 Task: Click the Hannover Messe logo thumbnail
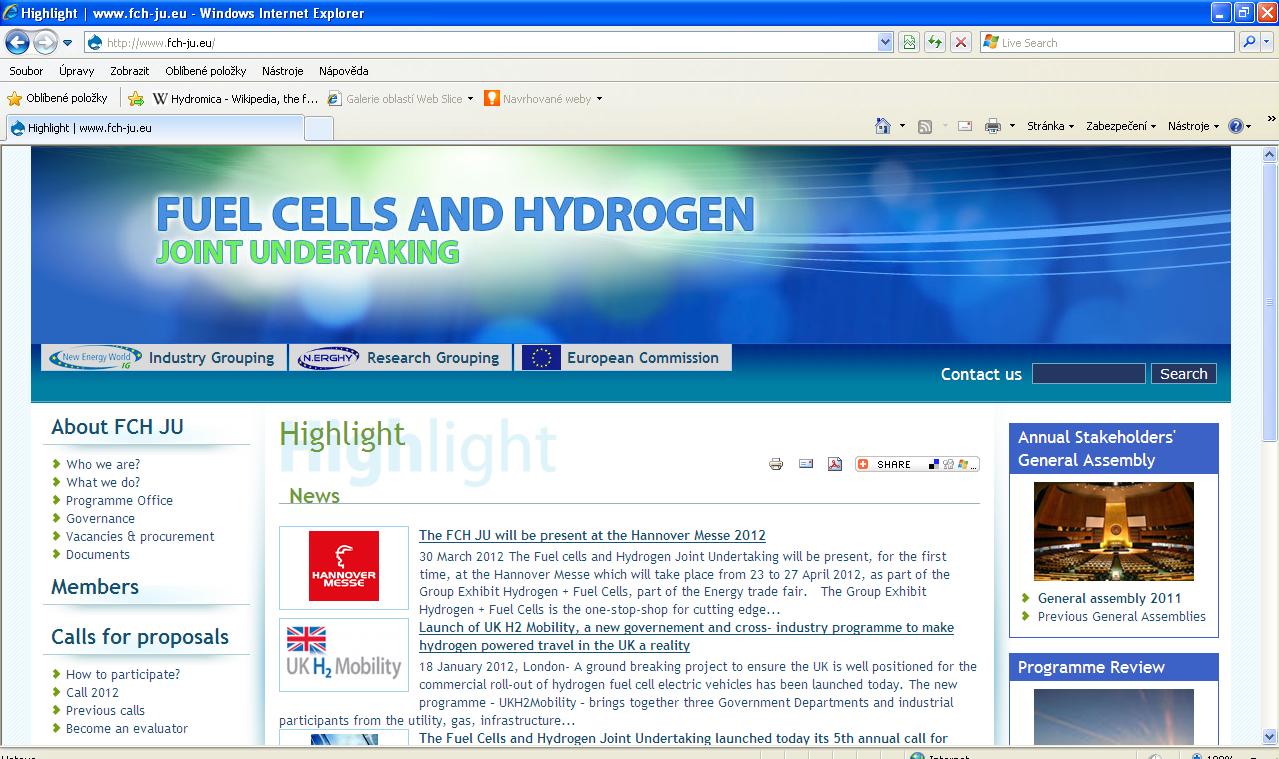[x=344, y=567]
